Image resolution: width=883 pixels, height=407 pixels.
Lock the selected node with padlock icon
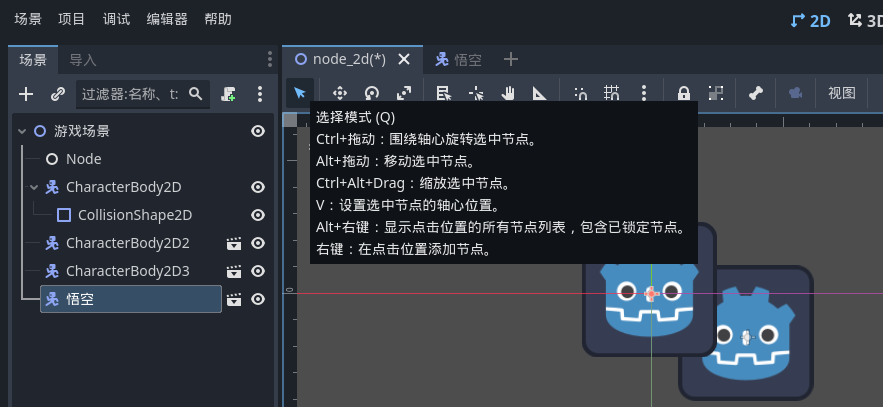click(684, 93)
